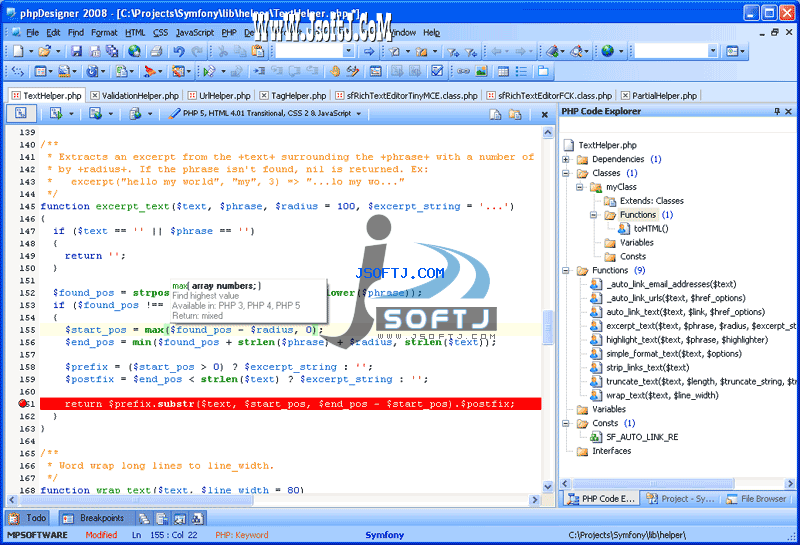
Task: Click into the search text input field
Action: (x=309, y=51)
